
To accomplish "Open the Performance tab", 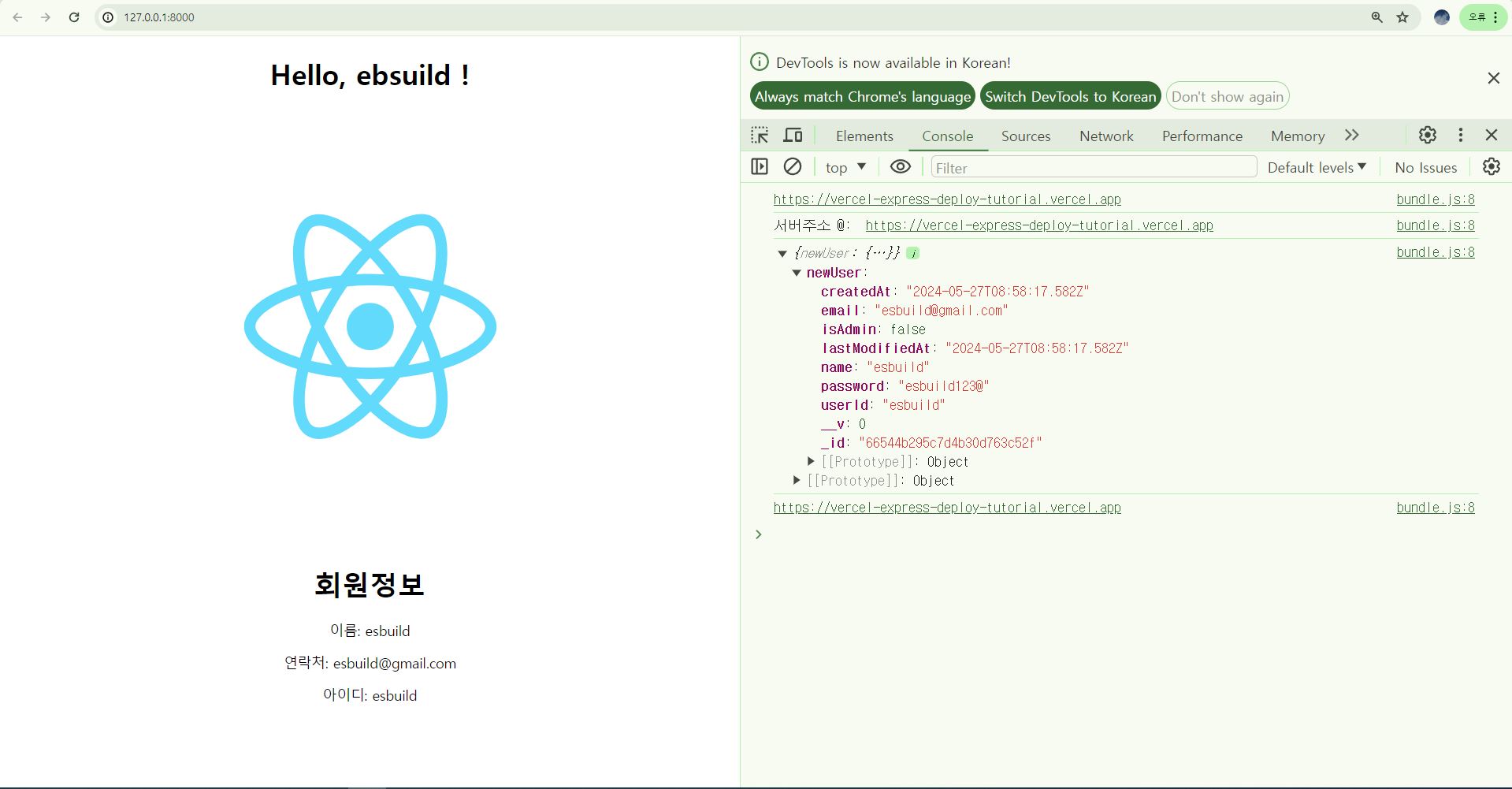I will (1202, 136).
